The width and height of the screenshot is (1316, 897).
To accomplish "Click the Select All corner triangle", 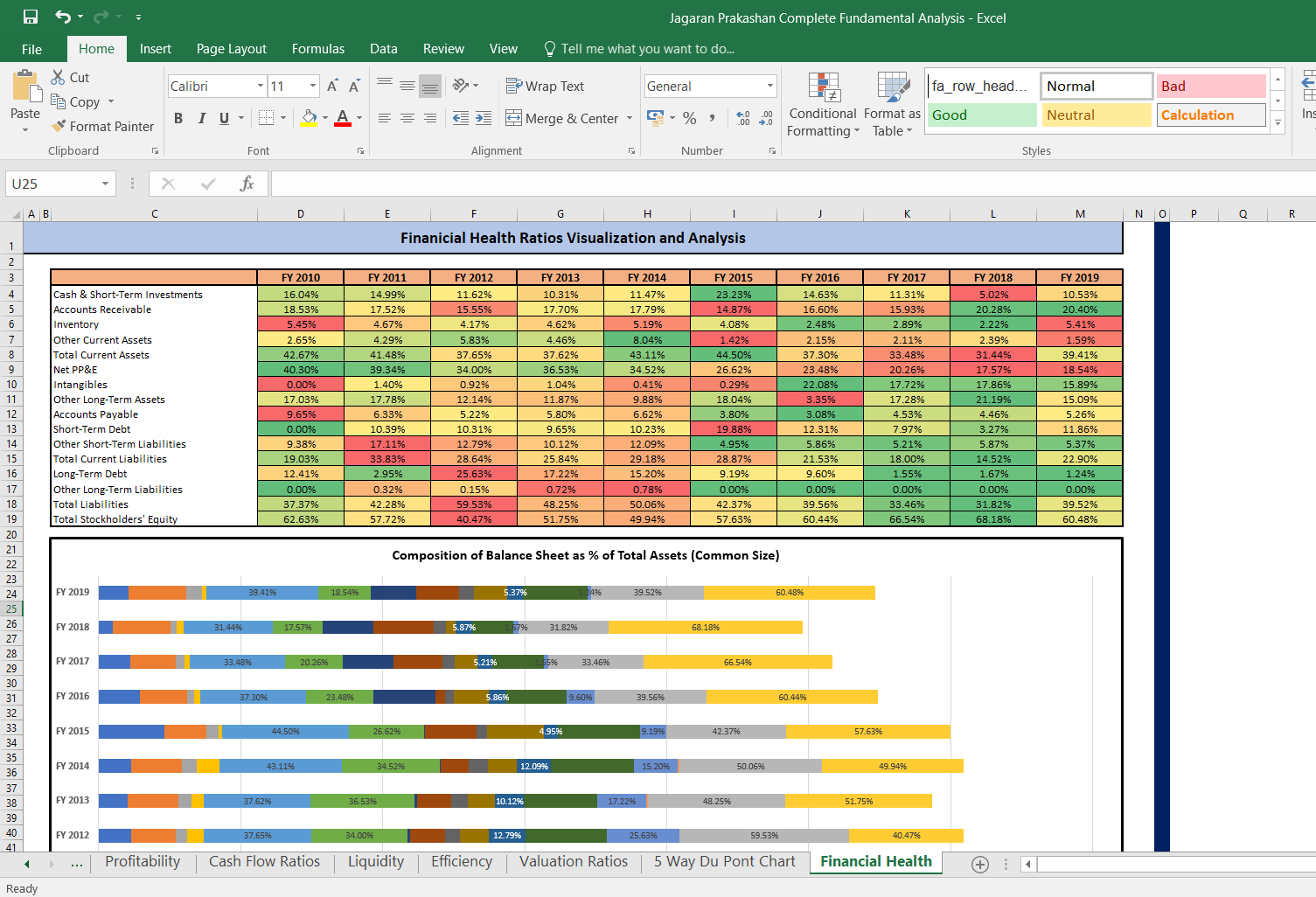I will [x=17, y=214].
